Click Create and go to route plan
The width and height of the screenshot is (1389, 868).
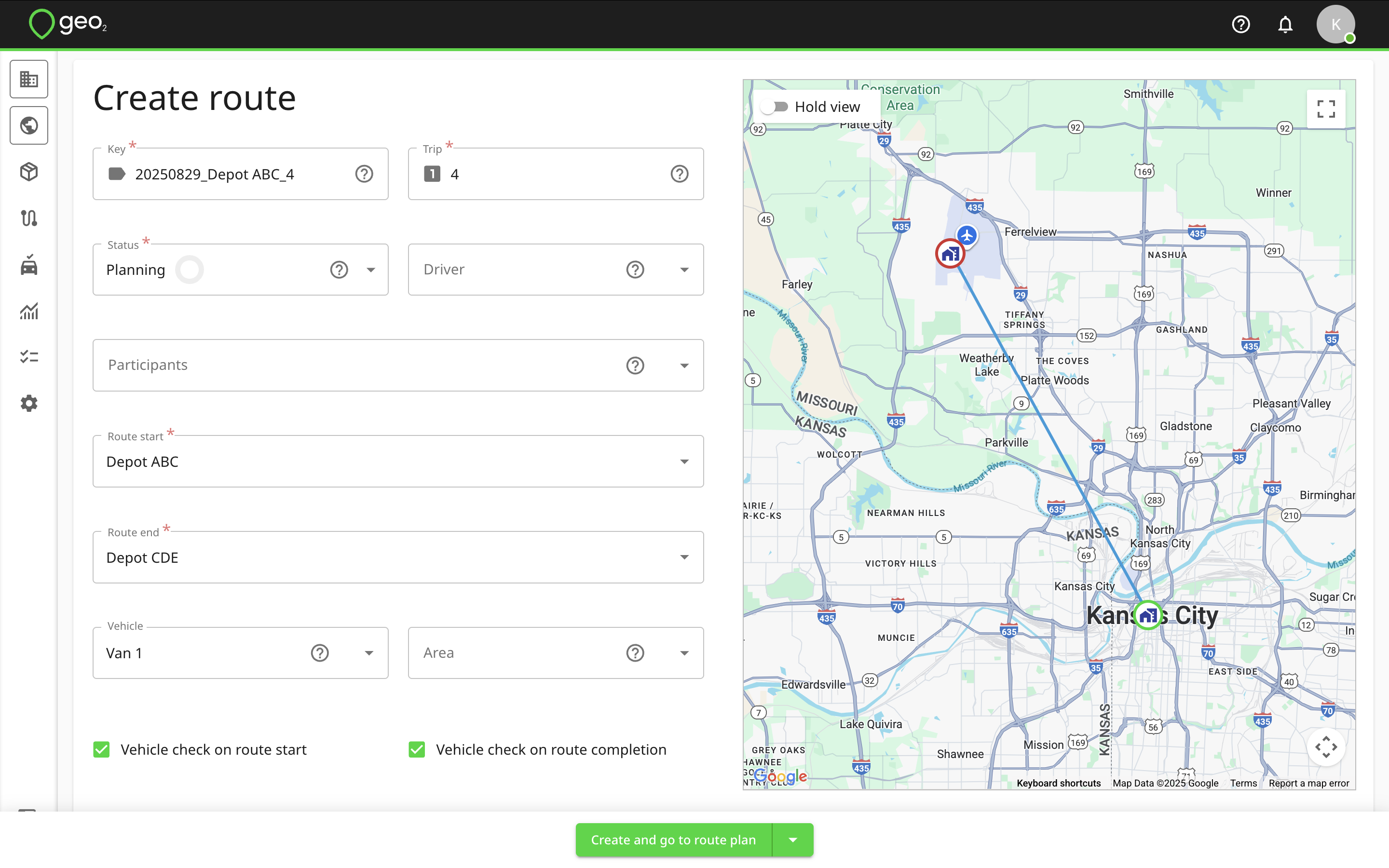tap(674, 840)
